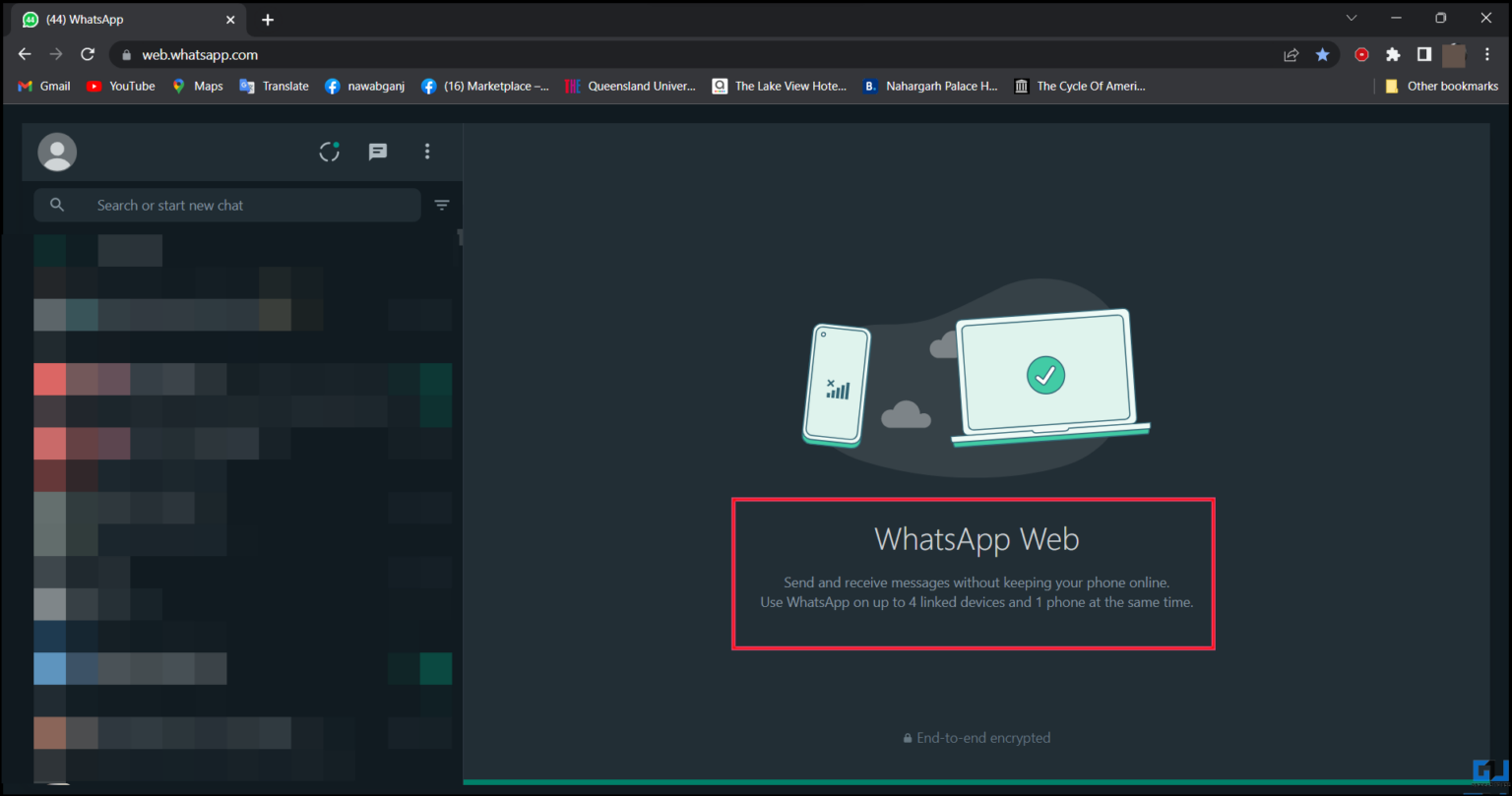Viewport: 1512px width, 796px height.
Task: Click the Chrome Extensions puzzle icon
Action: pos(1393,54)
